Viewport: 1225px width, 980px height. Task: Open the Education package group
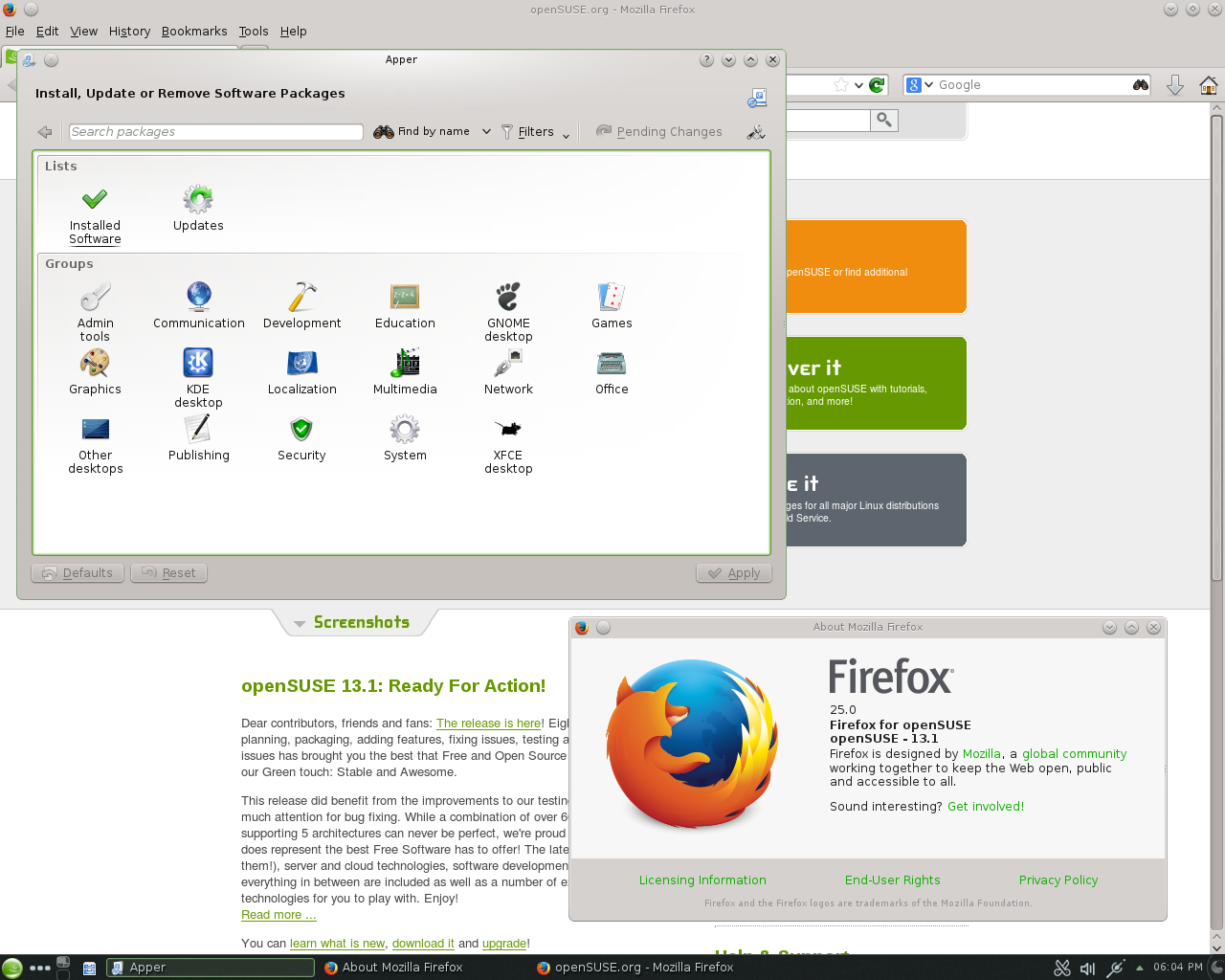[405, 305]
